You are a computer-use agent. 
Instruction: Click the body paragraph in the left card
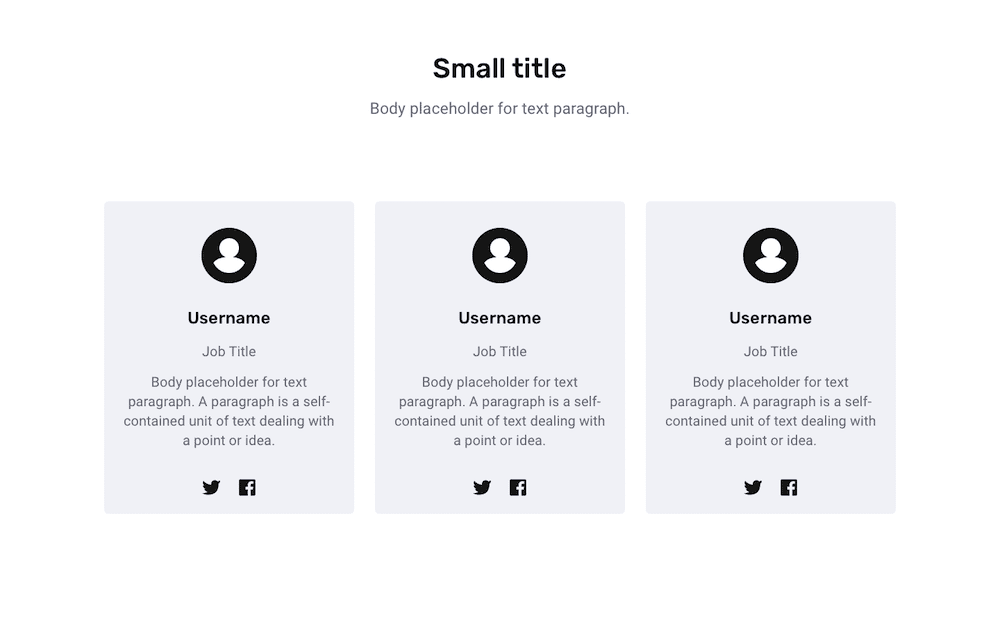coord(229,411)
